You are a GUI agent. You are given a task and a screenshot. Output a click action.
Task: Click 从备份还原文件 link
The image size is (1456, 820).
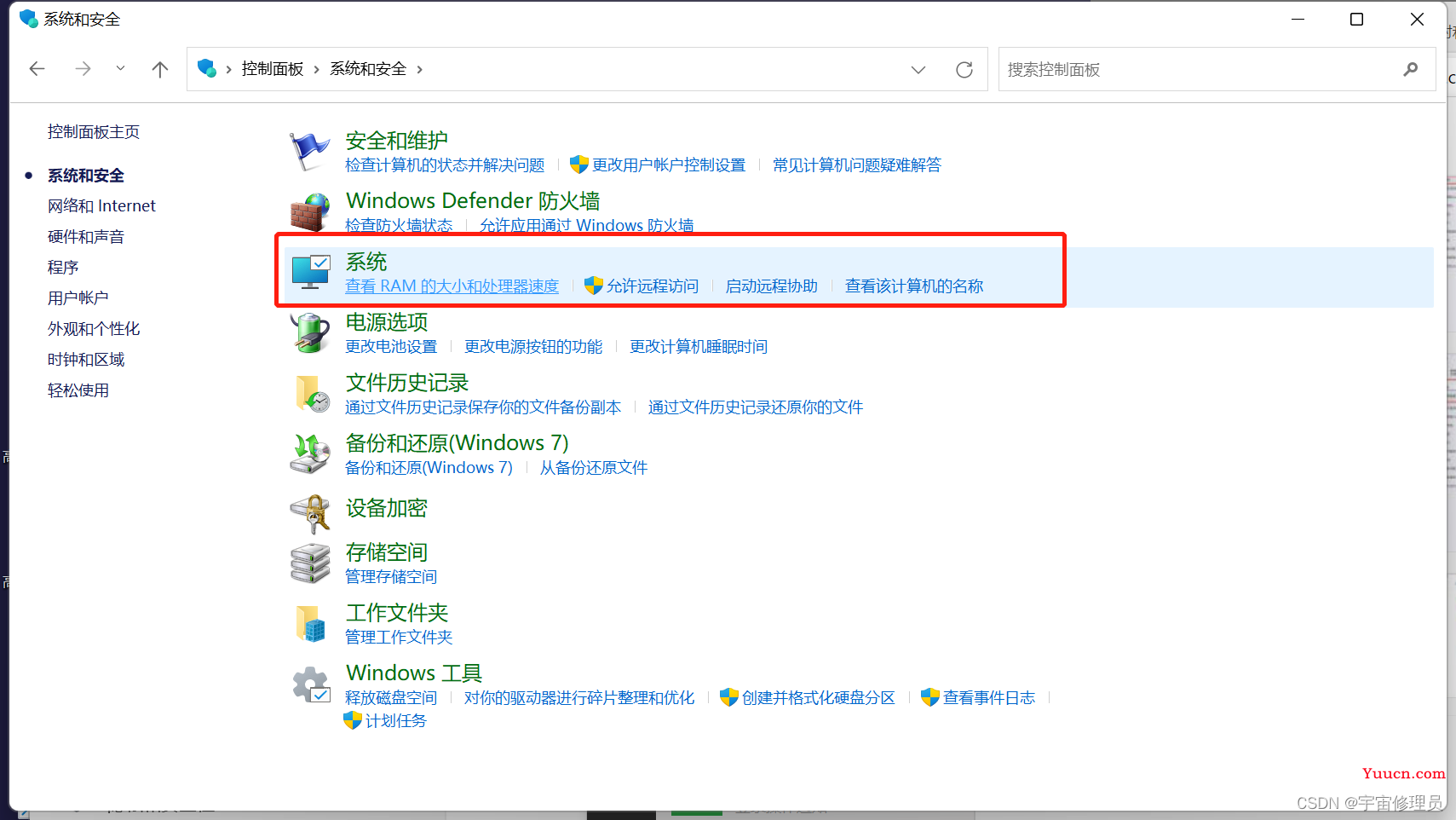[594, 467]
